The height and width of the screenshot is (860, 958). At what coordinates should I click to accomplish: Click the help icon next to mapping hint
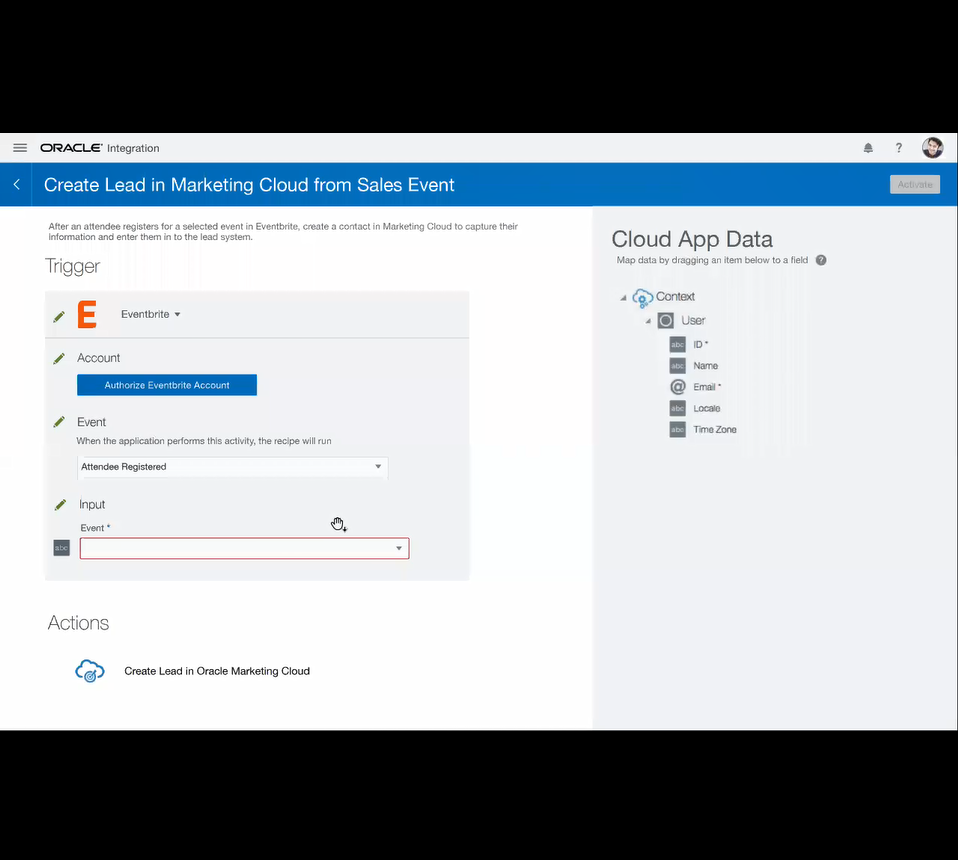(821, 260)
